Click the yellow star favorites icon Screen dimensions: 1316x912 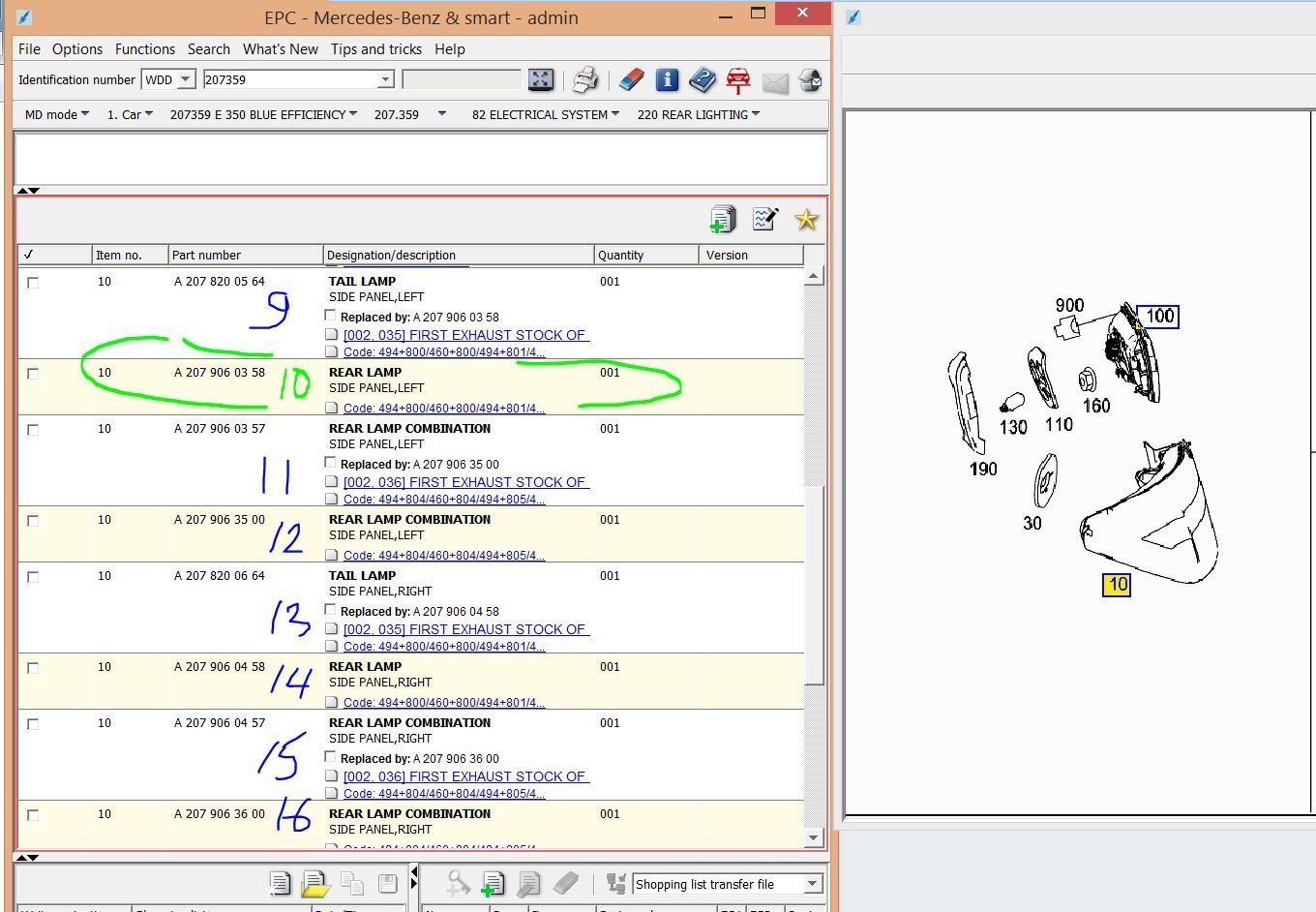806,220
